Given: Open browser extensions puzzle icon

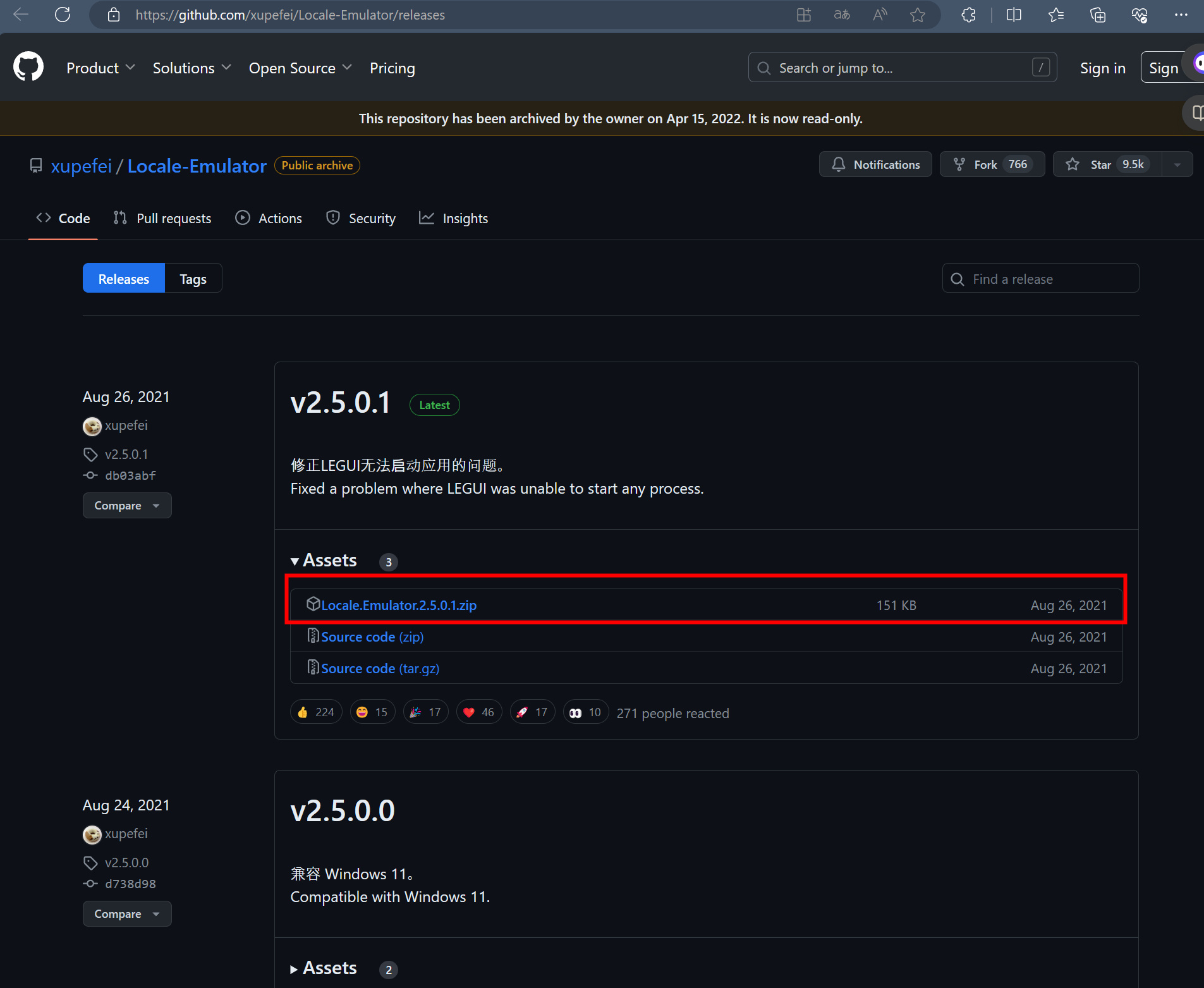Looking at the screenshot, I should point(968,15).
